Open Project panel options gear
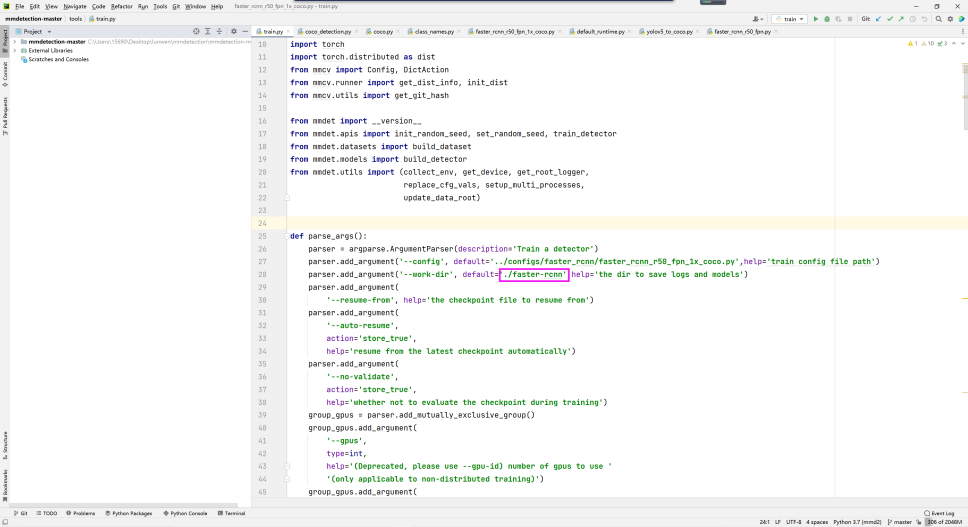The height and width of the screenshot is (527, 968). pos(233,31)
